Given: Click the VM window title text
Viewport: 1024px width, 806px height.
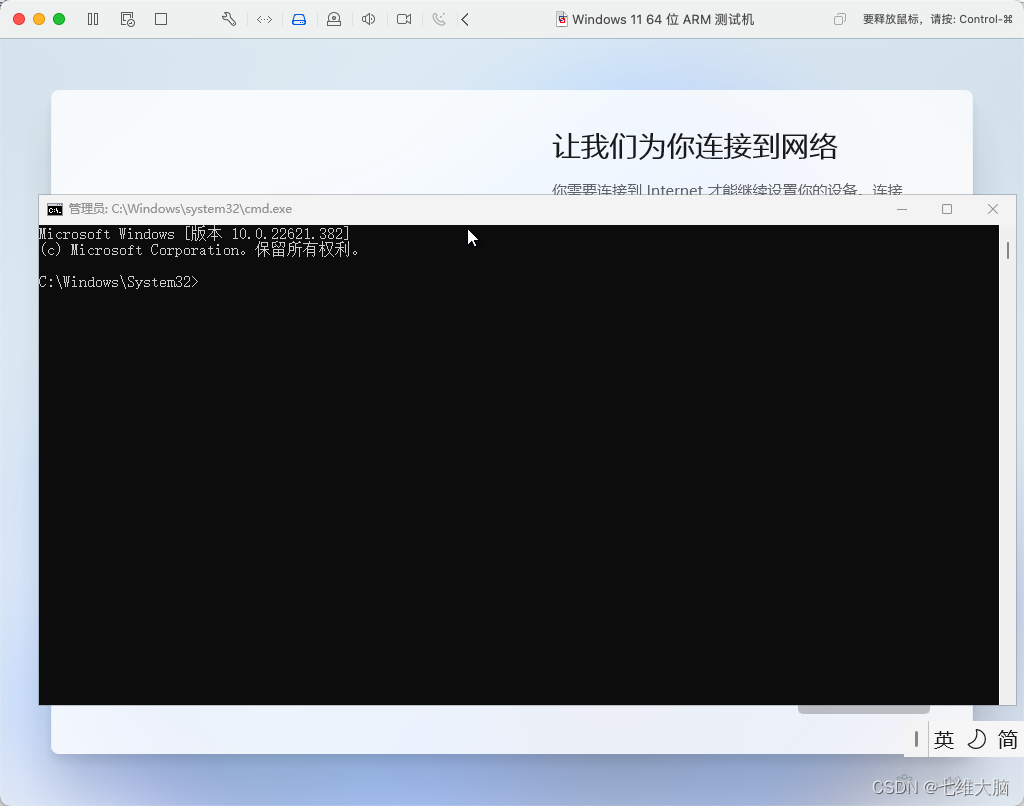Looking at the screenshot, I should pyautogui.click(x=663, y=20).
